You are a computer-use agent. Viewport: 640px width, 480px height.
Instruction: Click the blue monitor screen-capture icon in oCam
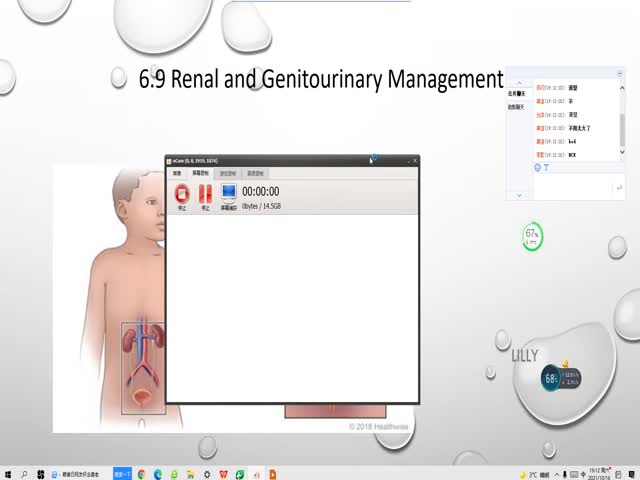point(229,193)
